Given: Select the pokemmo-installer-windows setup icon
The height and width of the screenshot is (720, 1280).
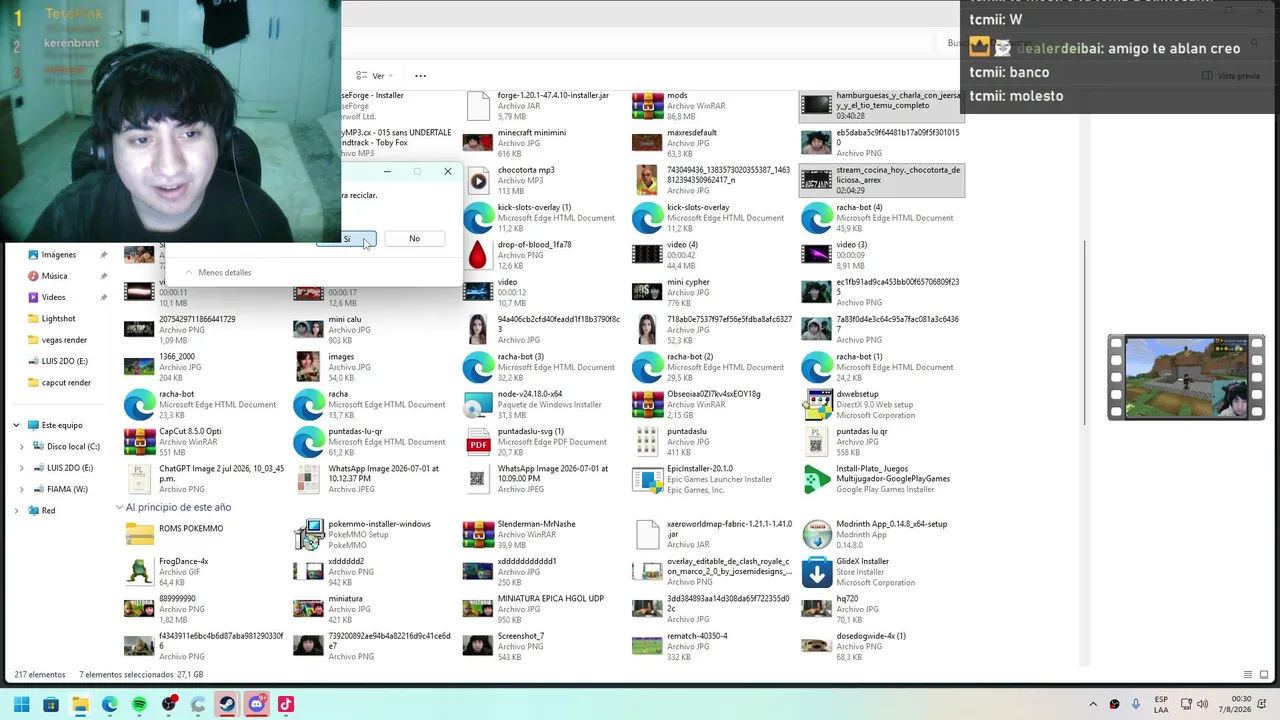Looking at the screenshot, I should tap(309, 534).
